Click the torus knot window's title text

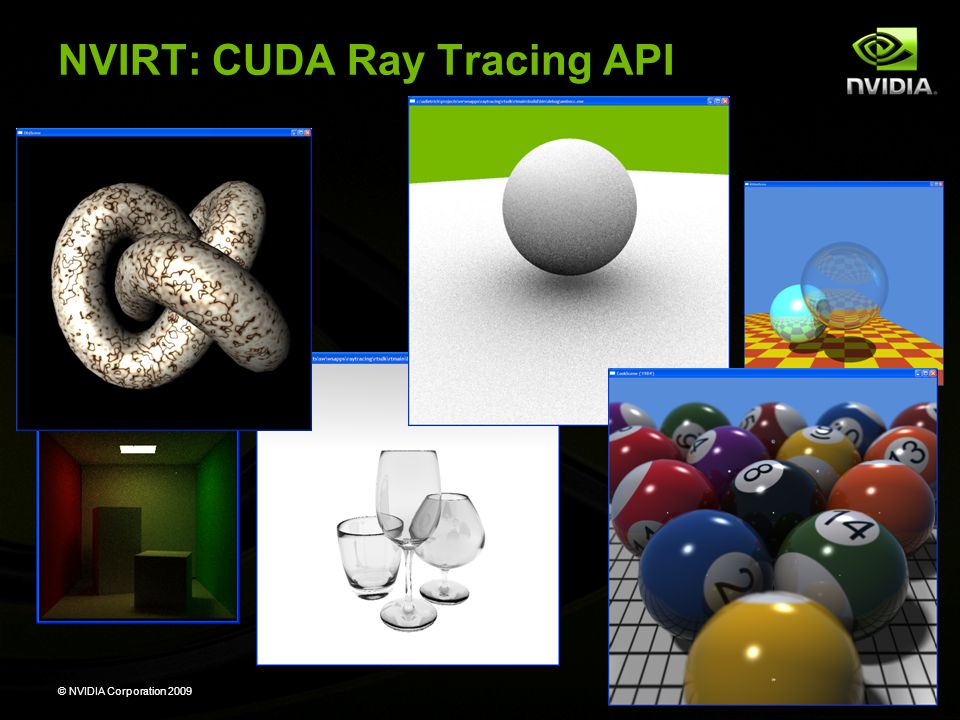coord(32,132)
